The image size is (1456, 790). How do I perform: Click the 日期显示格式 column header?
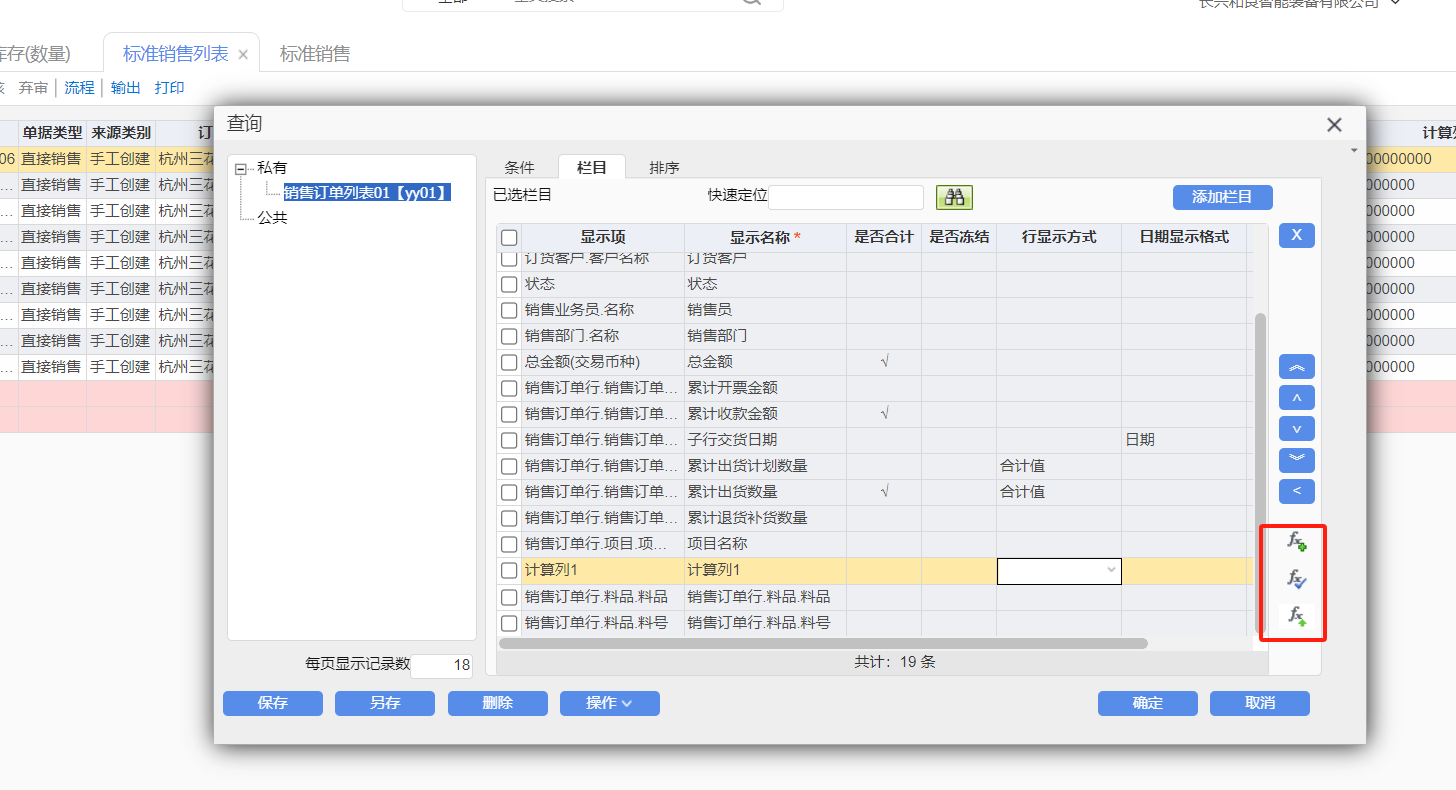(x=1184, y=237)
